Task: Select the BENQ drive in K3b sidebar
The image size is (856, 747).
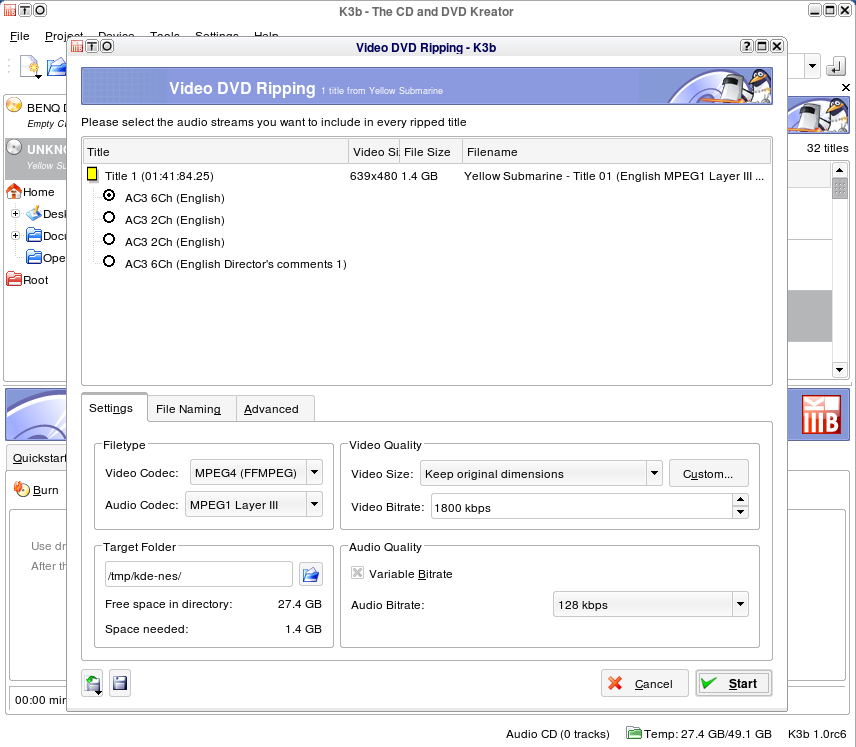Action: 36,114
